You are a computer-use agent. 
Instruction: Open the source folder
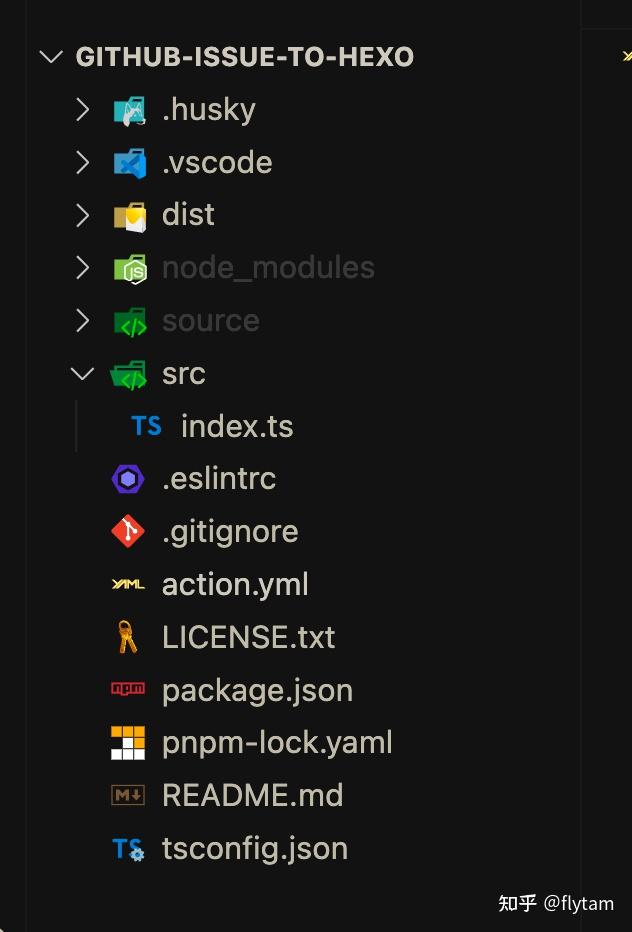click(x=210, y=320)
